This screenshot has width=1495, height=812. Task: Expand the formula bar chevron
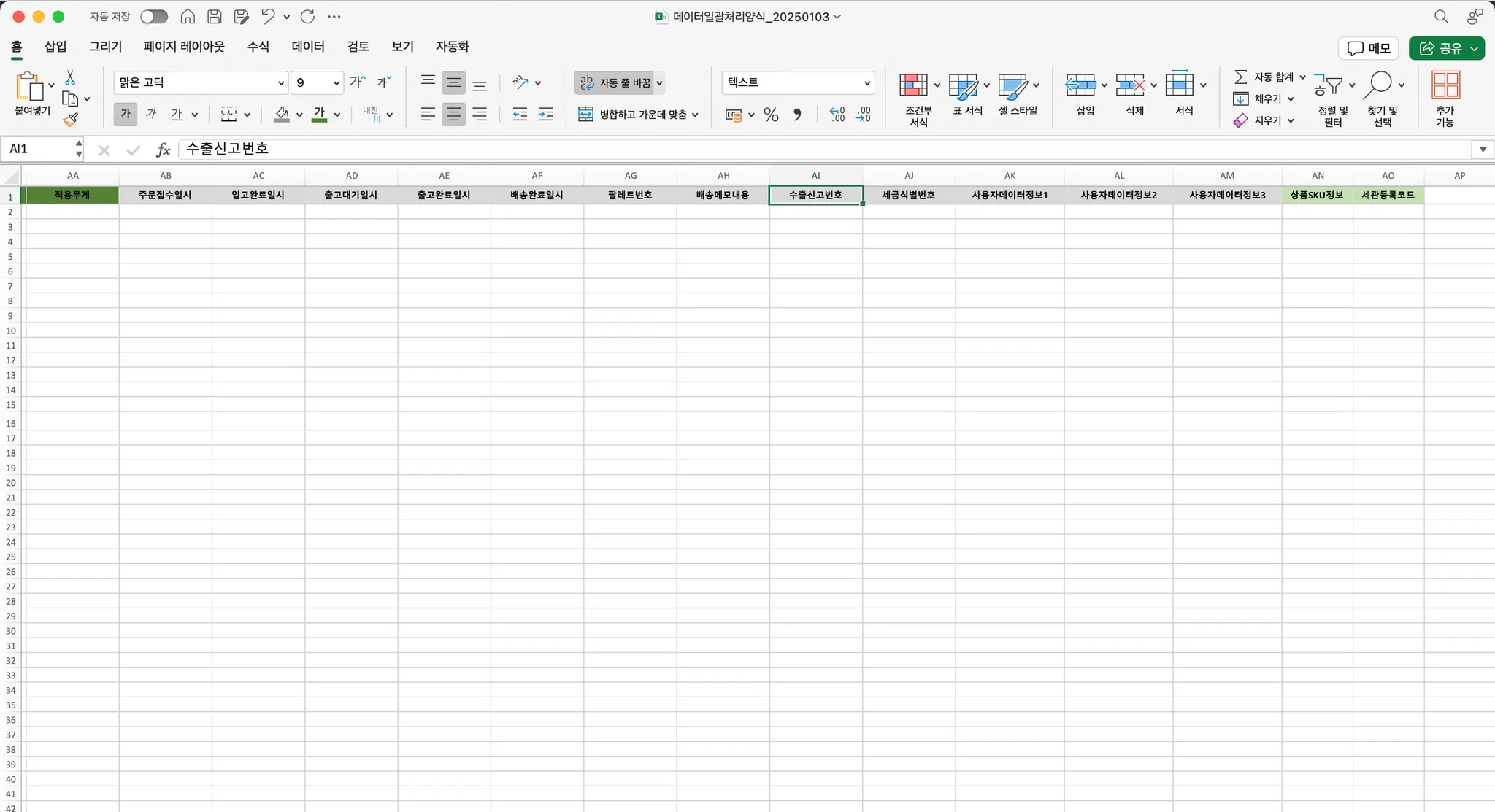click(1483, 150)
